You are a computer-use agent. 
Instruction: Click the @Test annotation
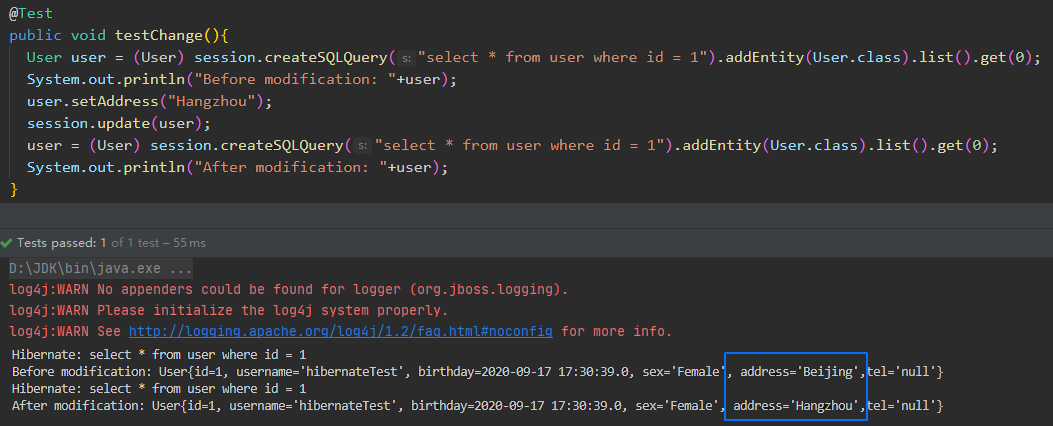[x=31, y=13]
